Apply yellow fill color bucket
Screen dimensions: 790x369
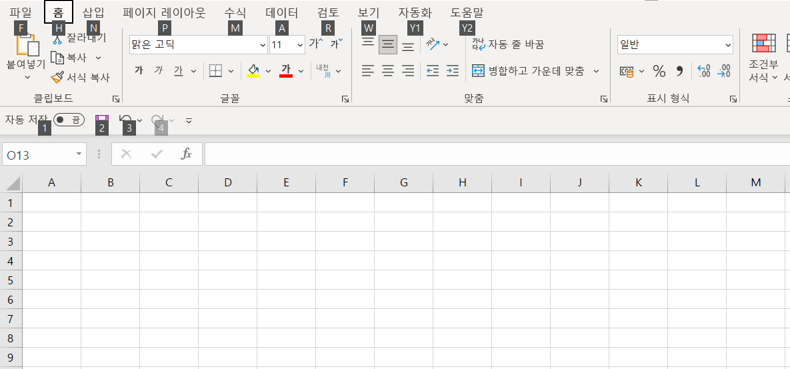click(x=253, y=71)
